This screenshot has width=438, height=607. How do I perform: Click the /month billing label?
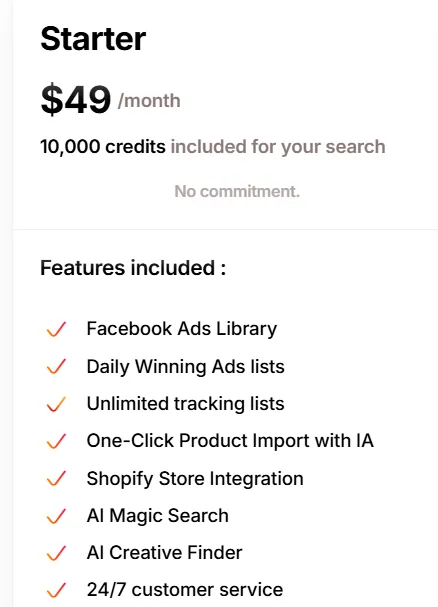click(x=149, y=101)
